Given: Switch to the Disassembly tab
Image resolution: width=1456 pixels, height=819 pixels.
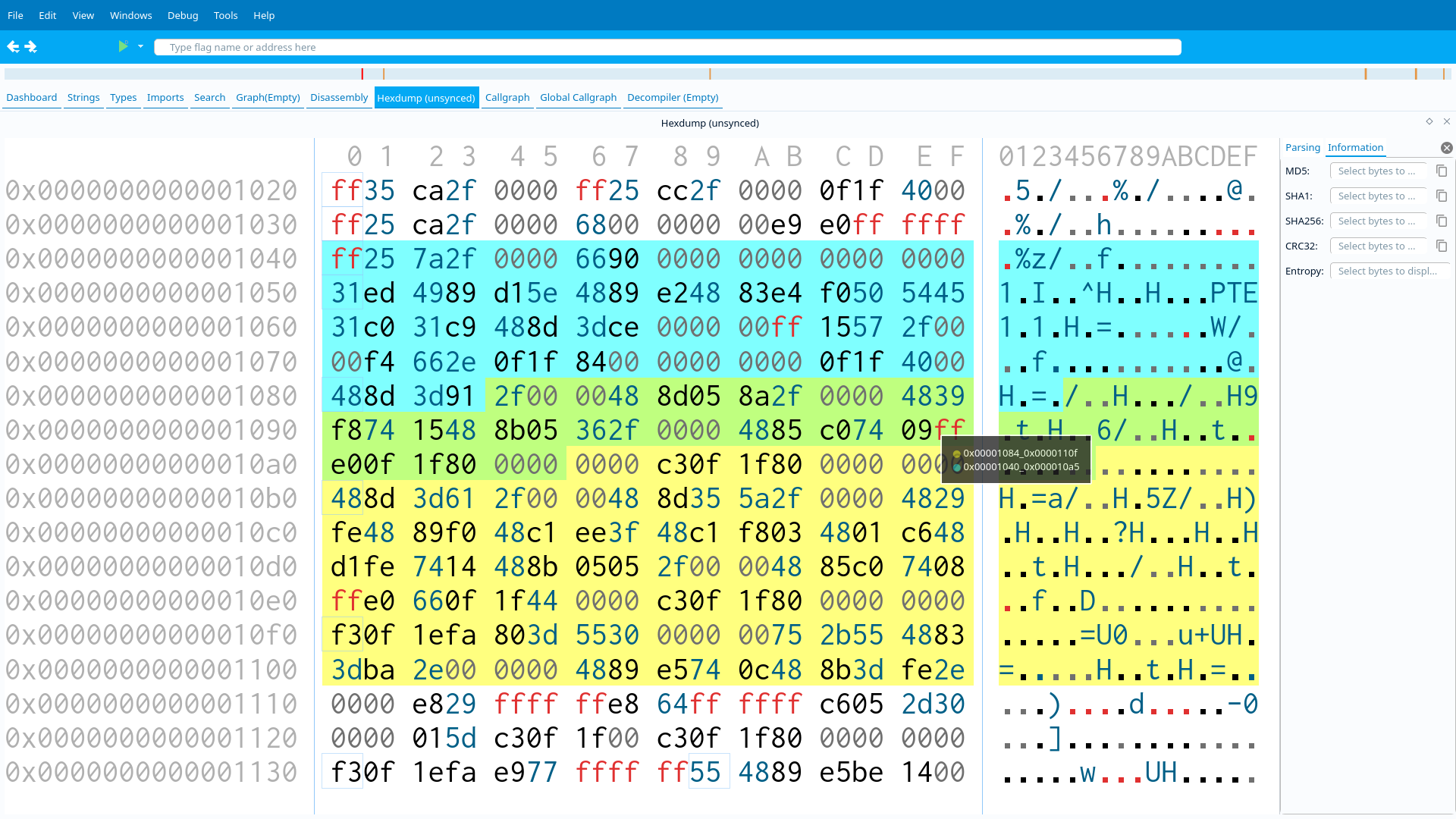Looking at the screenshot, I should click(x=338, y=98).
